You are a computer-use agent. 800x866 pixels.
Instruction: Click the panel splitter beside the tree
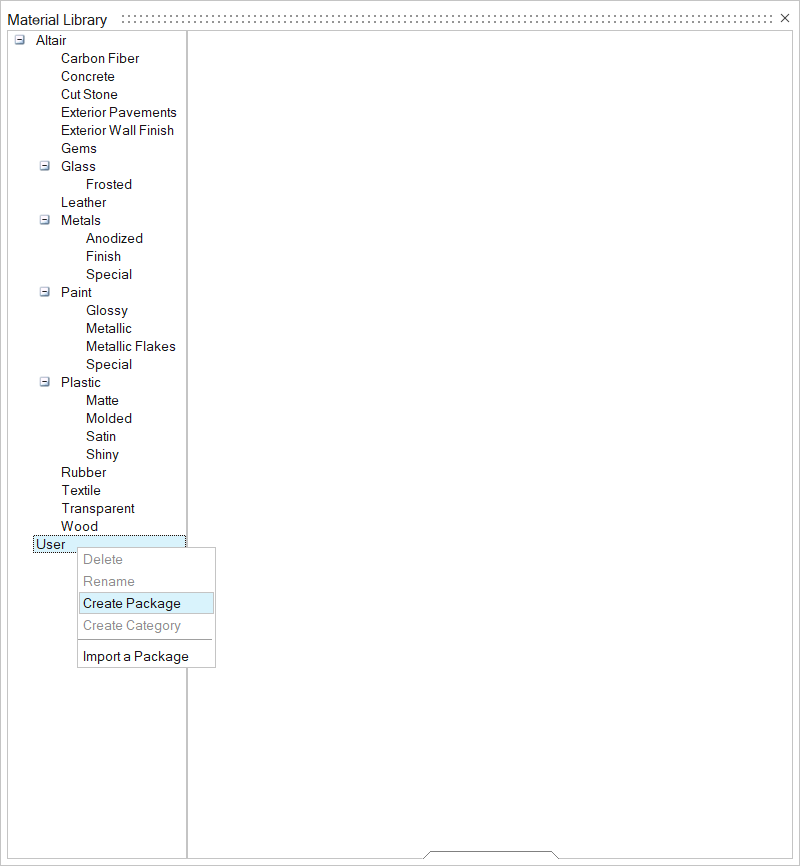187,440
